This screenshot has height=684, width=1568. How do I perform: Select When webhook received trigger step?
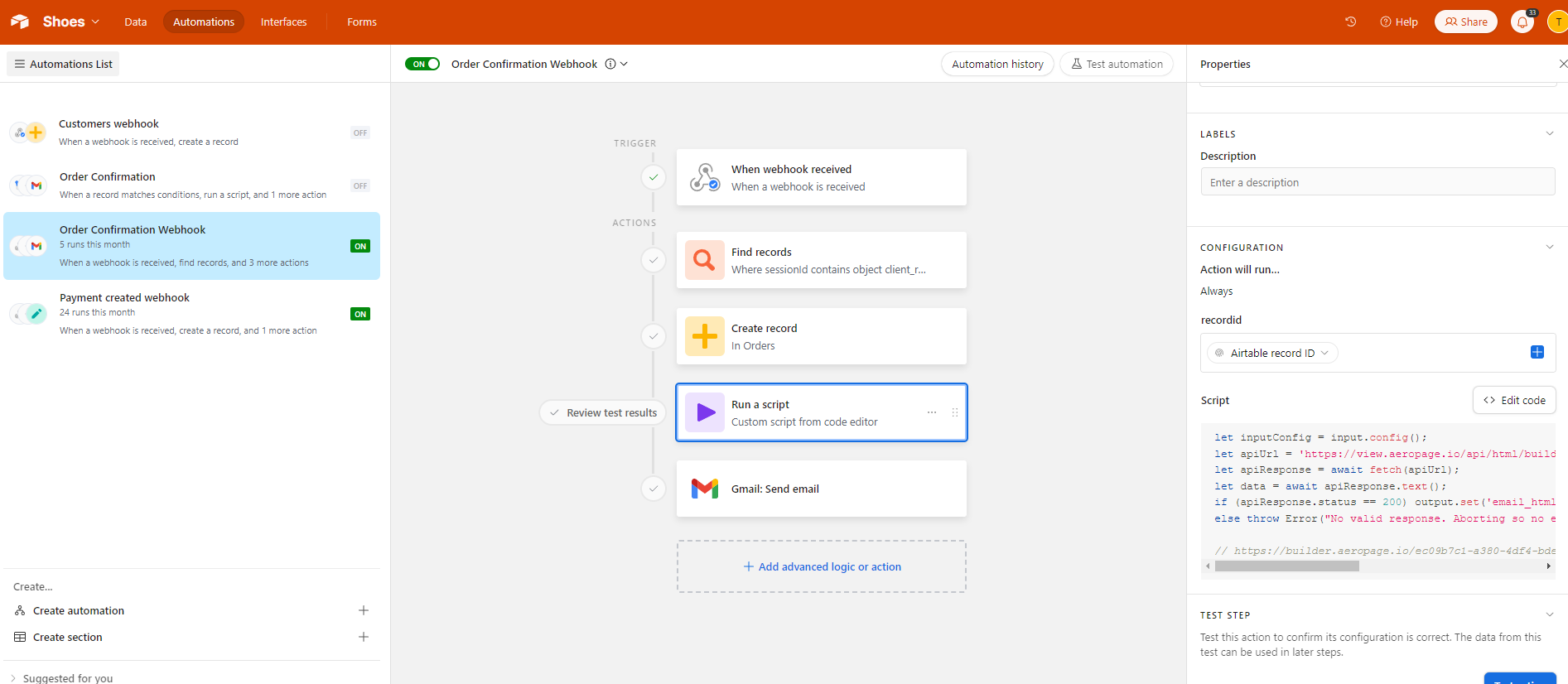click(x=822, y=177)
